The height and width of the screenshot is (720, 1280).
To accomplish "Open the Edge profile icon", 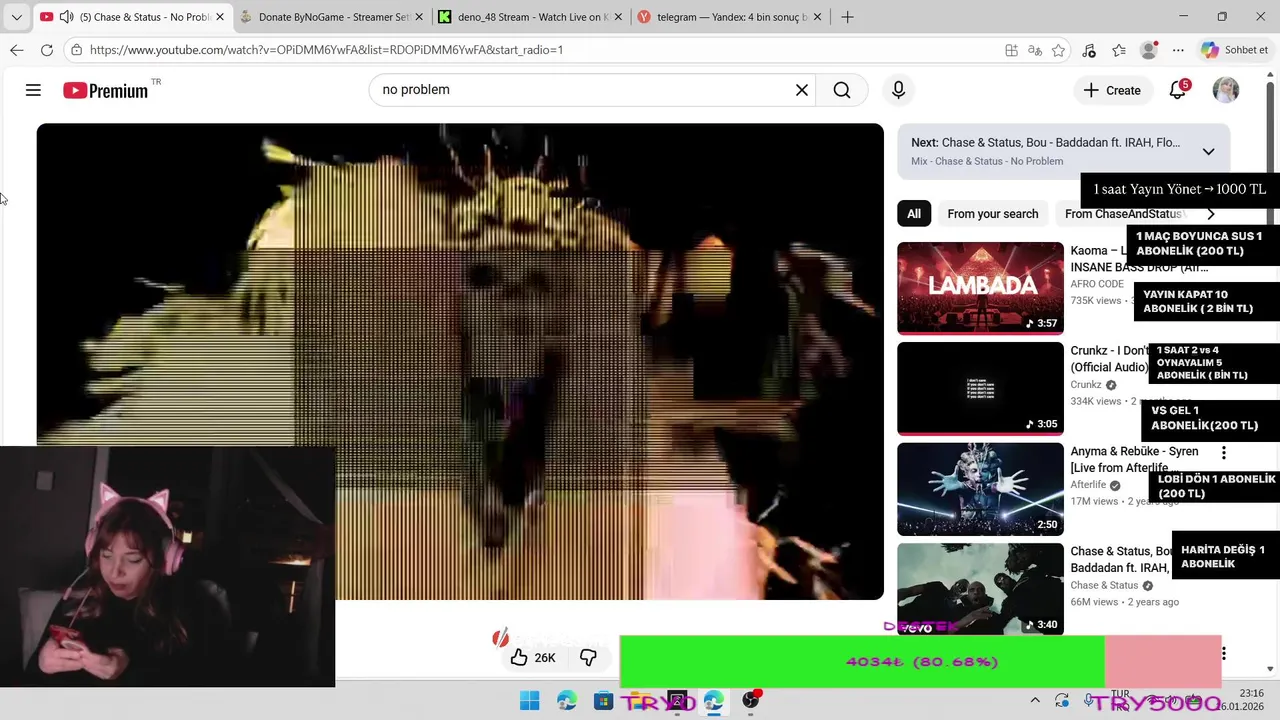I will [1149, 50].
